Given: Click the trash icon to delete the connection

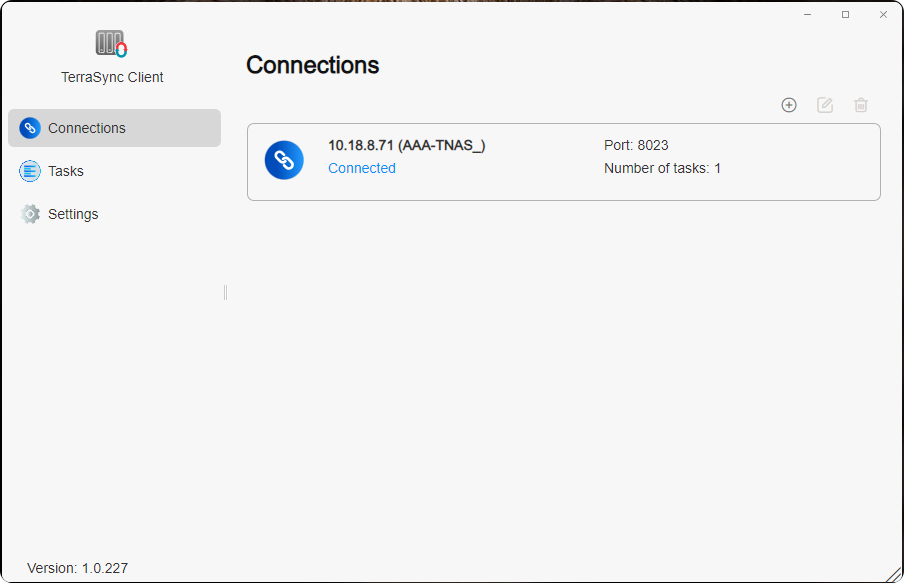Looking at the screenshot, I should [861, 104].
